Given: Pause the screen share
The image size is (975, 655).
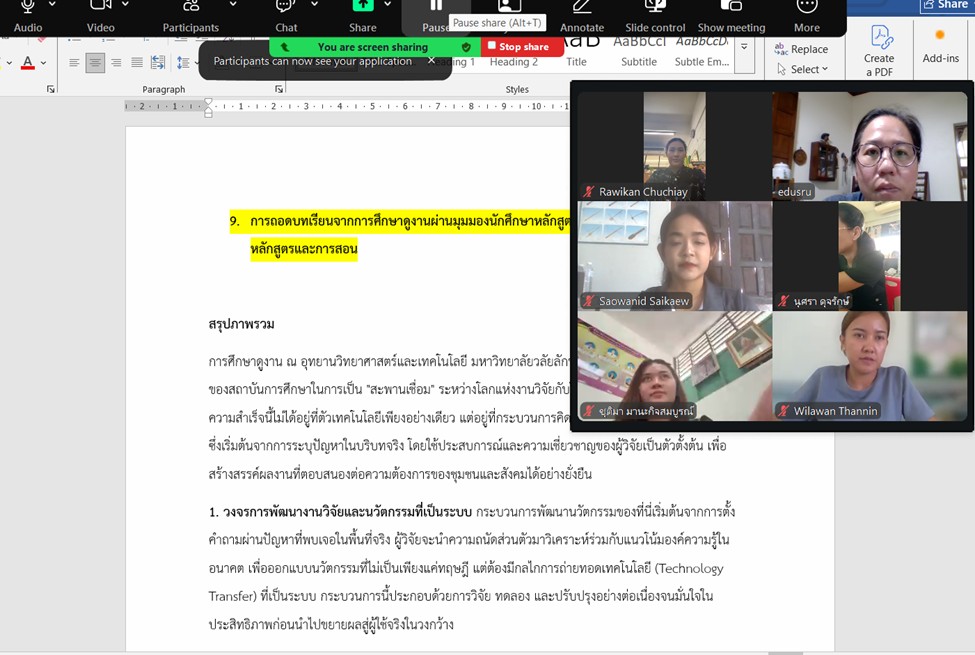Looking at the screenshot, I should click(x=436, y=8).
